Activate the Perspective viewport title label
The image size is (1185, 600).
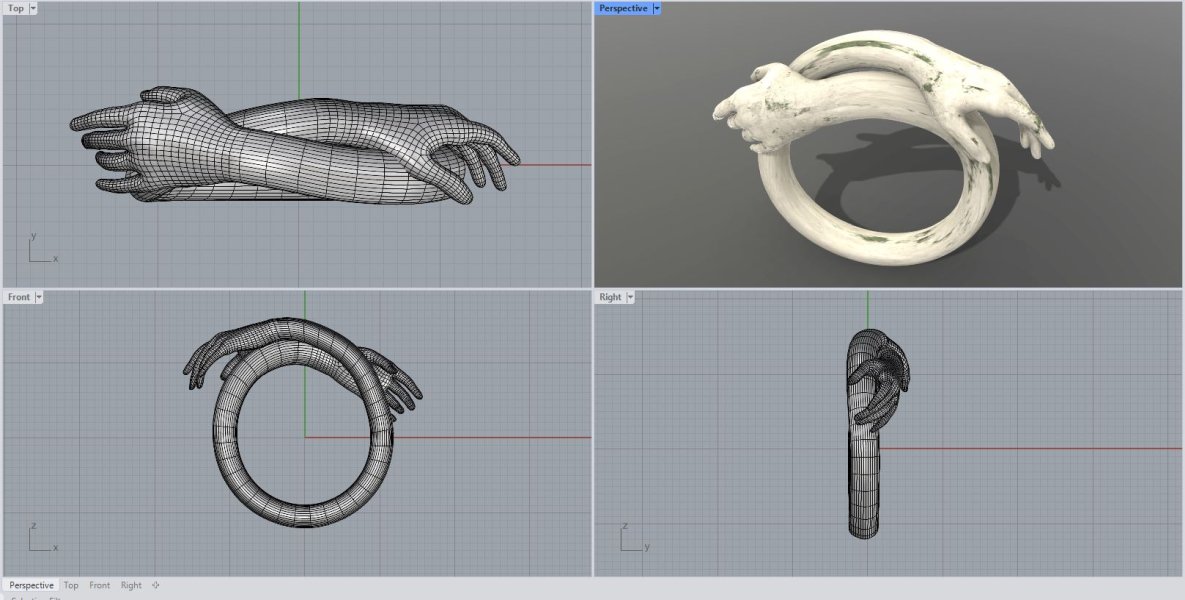[623, 8]
